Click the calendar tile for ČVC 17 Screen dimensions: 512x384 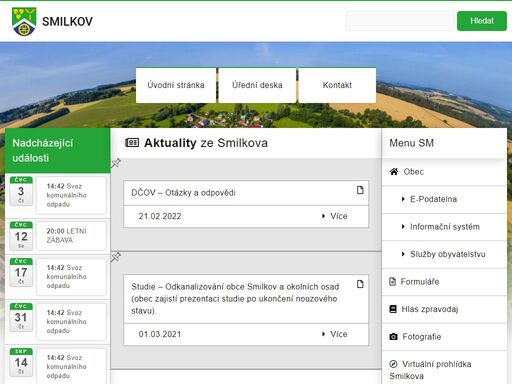pos(21,272)
